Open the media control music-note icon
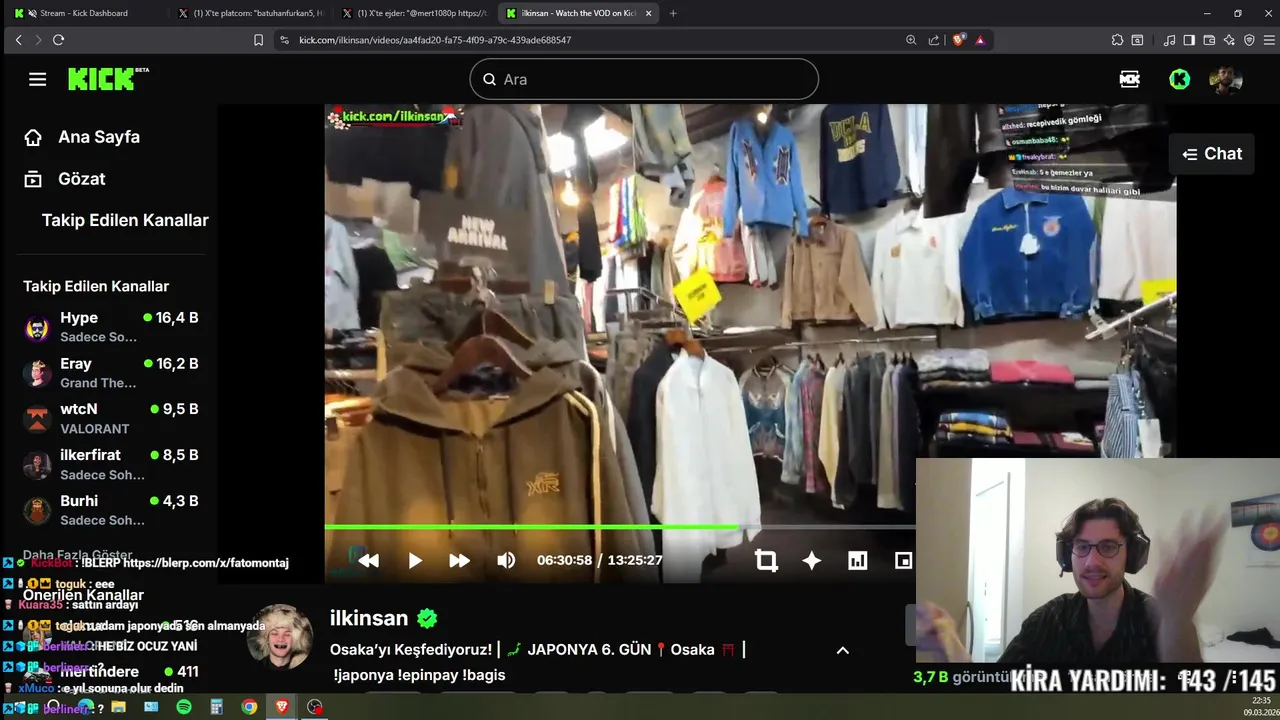Viewport: 1280px width, 720px height. tap(1169, 40)
